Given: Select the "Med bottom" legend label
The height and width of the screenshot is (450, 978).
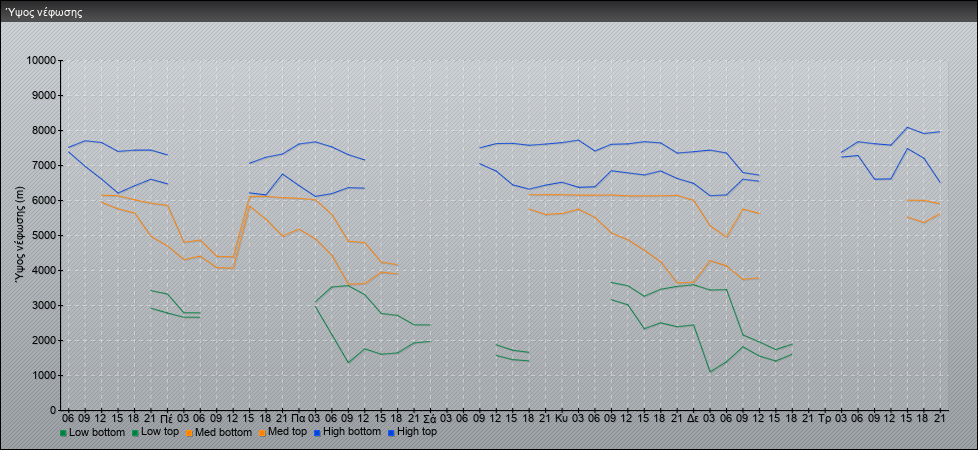Looking at the screenshot, I should click(223, 432).
